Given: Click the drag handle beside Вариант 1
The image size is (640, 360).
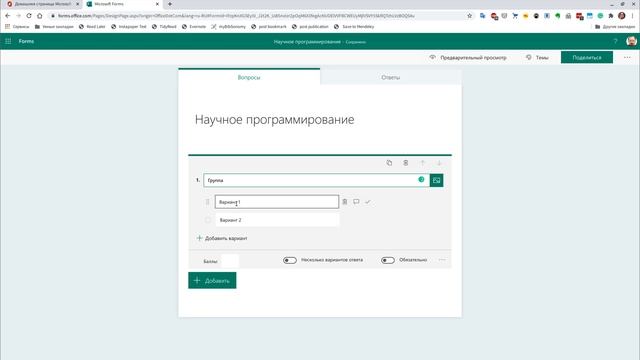Looking at the screenshot, I should tap(207, 202).
